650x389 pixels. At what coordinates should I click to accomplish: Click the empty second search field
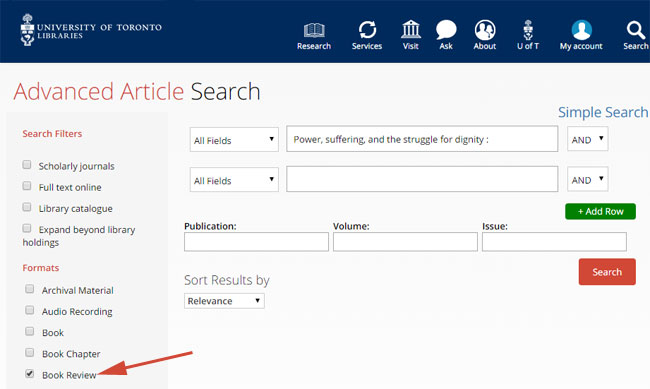point(422,179)
